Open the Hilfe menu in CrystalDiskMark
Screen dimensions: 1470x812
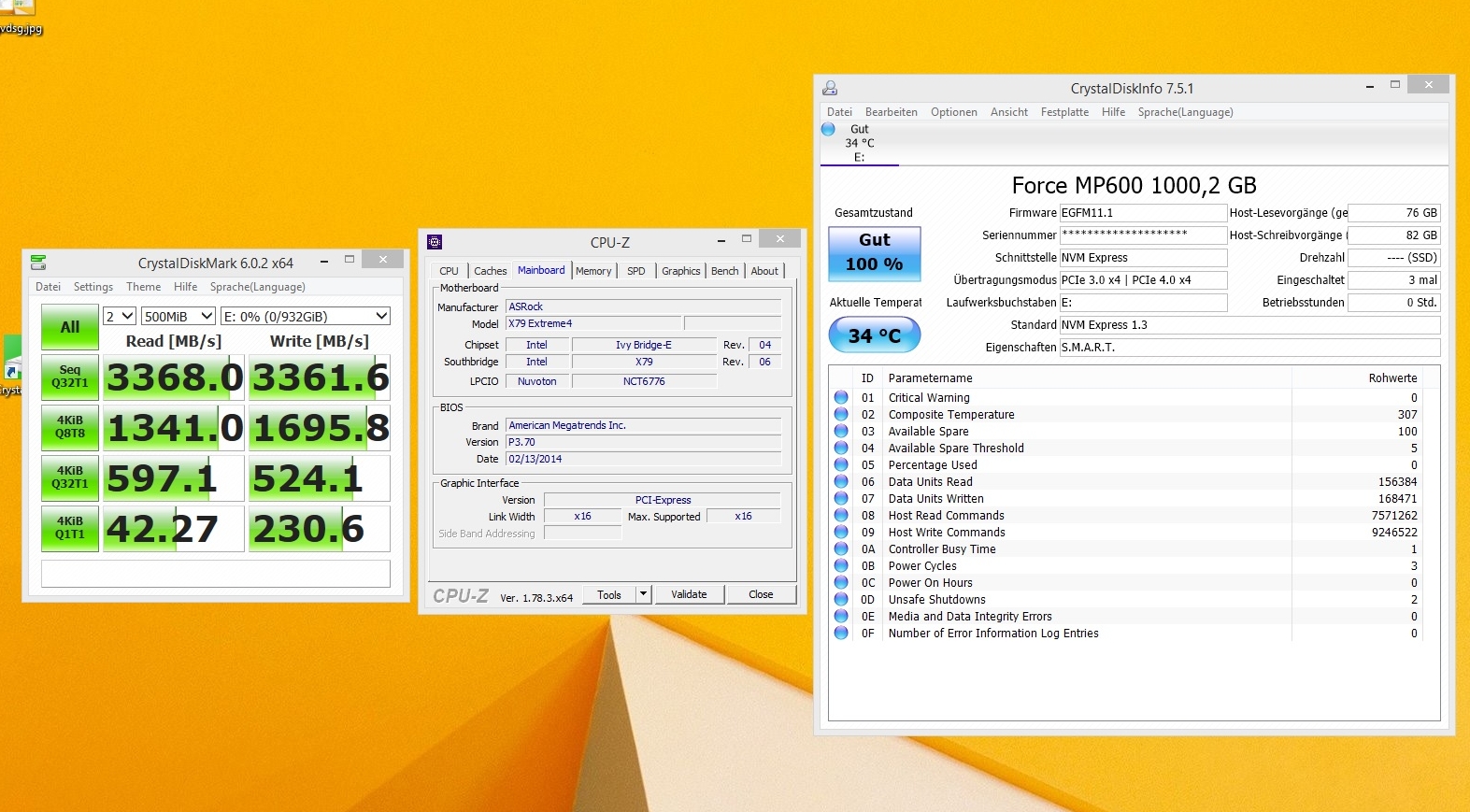[185, 287]
